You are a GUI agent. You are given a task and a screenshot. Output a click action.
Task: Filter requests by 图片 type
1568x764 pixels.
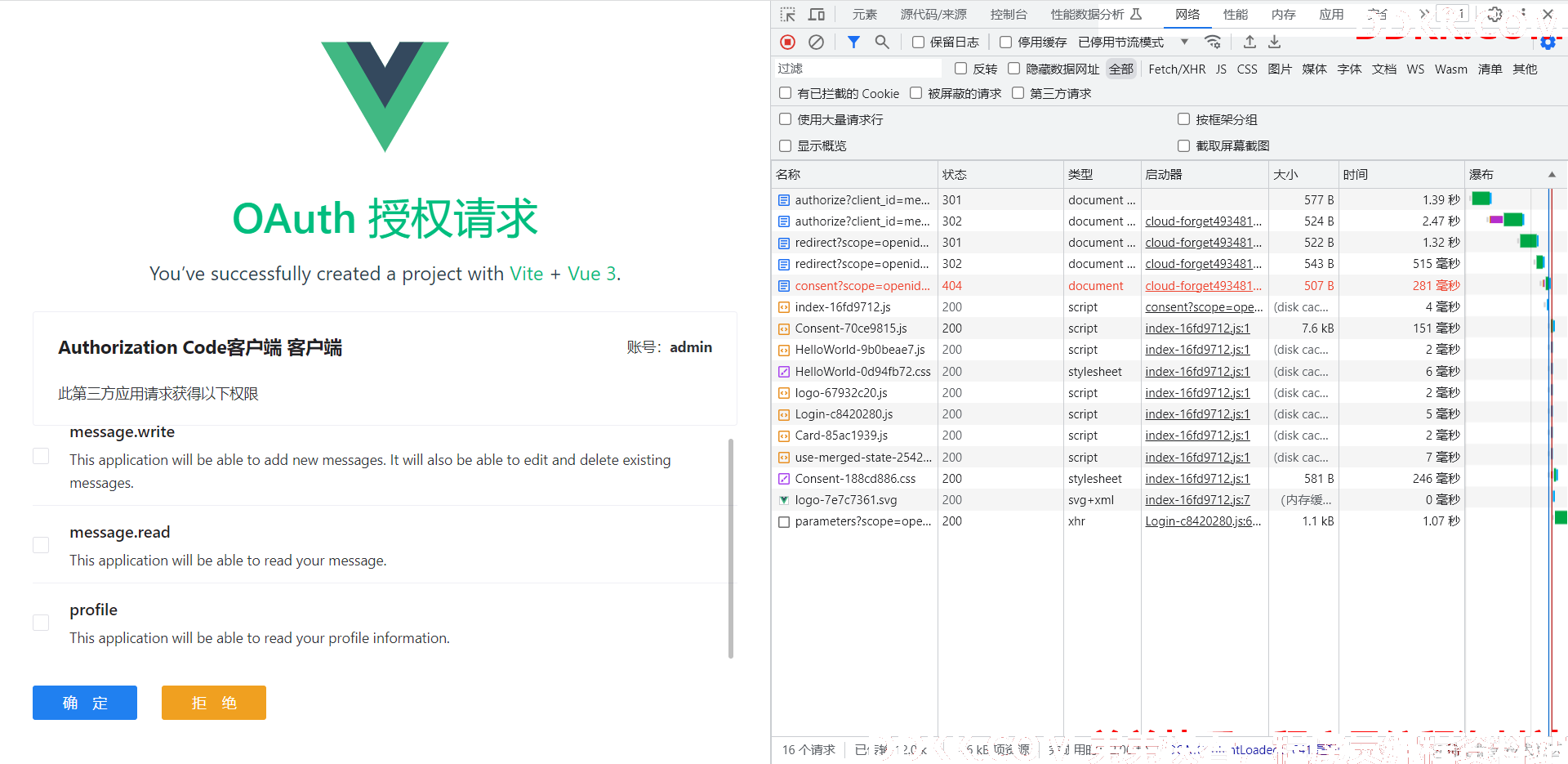click(1280, 69)
